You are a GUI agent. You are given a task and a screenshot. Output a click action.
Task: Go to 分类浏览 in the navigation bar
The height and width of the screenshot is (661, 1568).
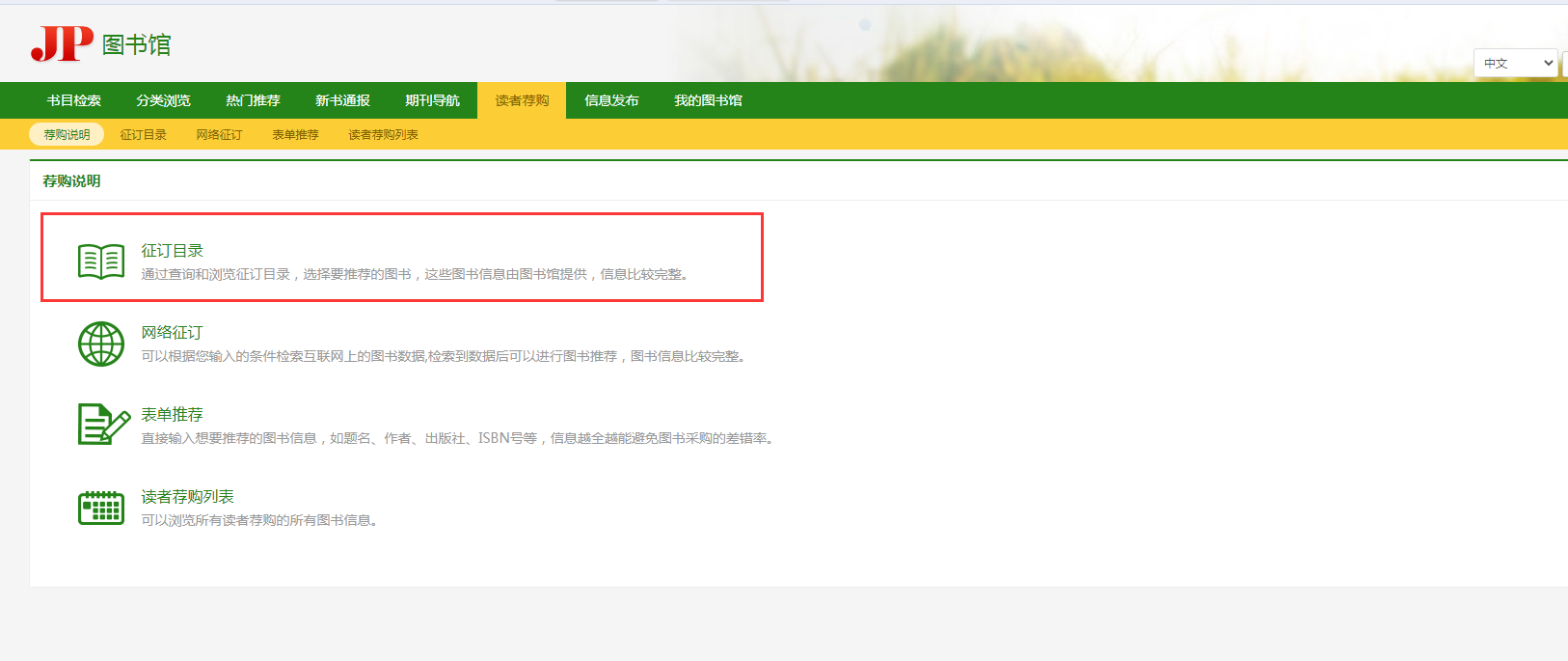pyautogui.click(x=163, y=100)
